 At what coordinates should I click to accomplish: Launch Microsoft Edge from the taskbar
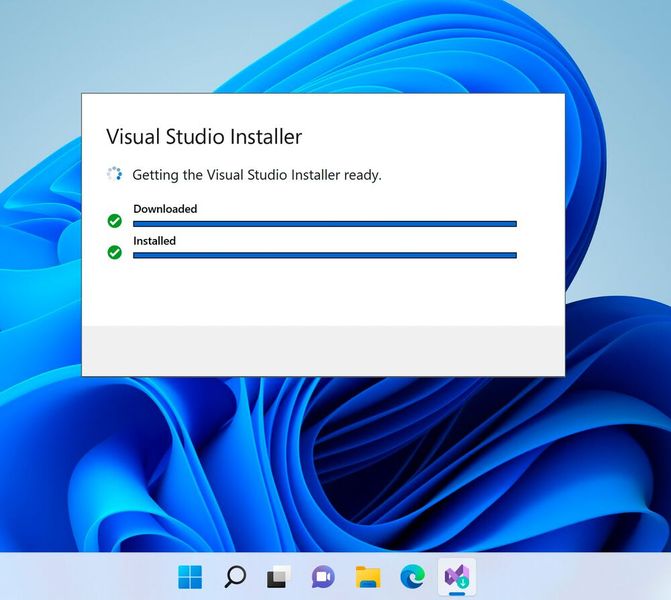pos(413,577)
